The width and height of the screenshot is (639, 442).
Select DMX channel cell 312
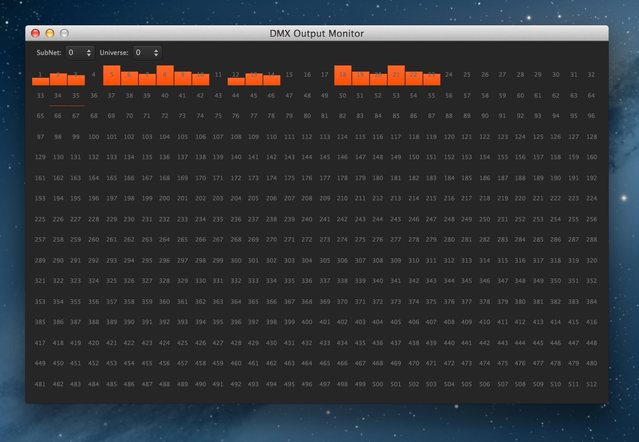tap(449, 260)
